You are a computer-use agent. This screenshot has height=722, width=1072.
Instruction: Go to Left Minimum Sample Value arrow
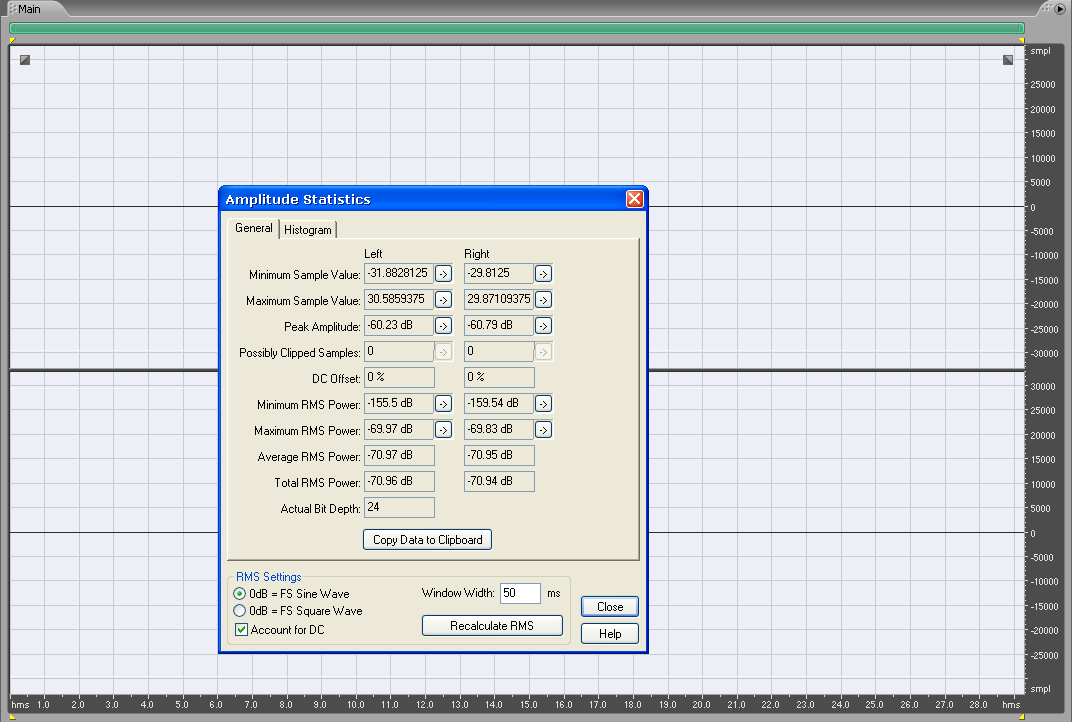tap(443, 274)
